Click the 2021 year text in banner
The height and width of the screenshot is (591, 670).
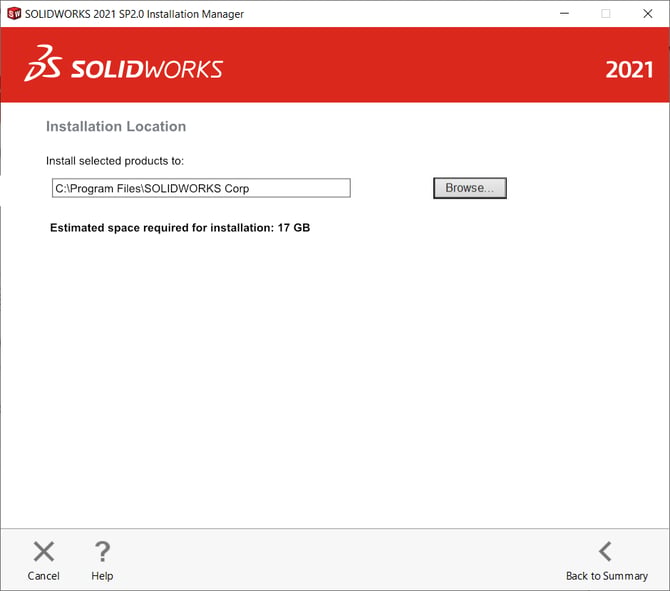click(x=629, y=70)
